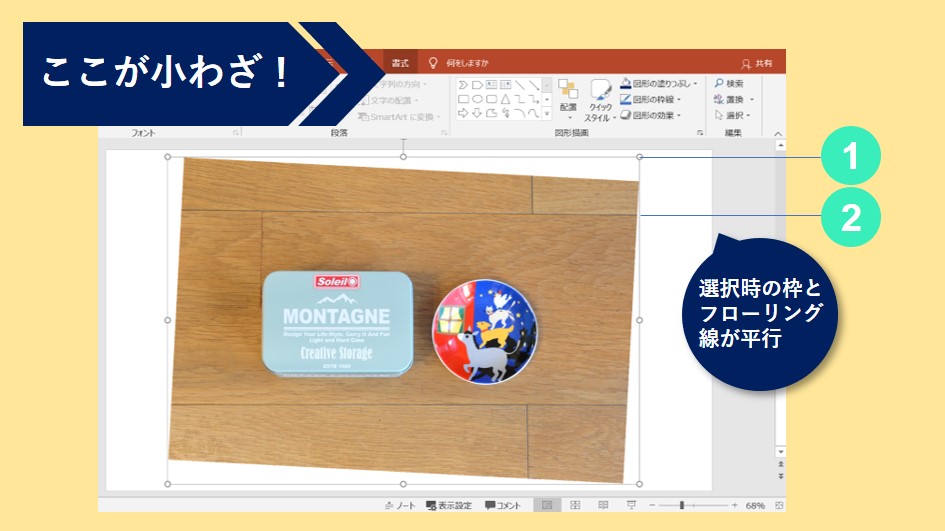Switch to Slide Sorter view icon
Screen dimensions: 945x531
tap(575, 505)
